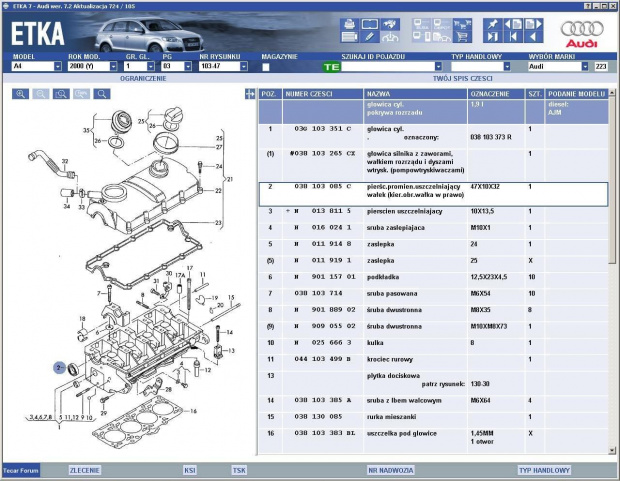Click the KSI button
The width and height of the screenshot is (620, 481).
tap(190, 470)
